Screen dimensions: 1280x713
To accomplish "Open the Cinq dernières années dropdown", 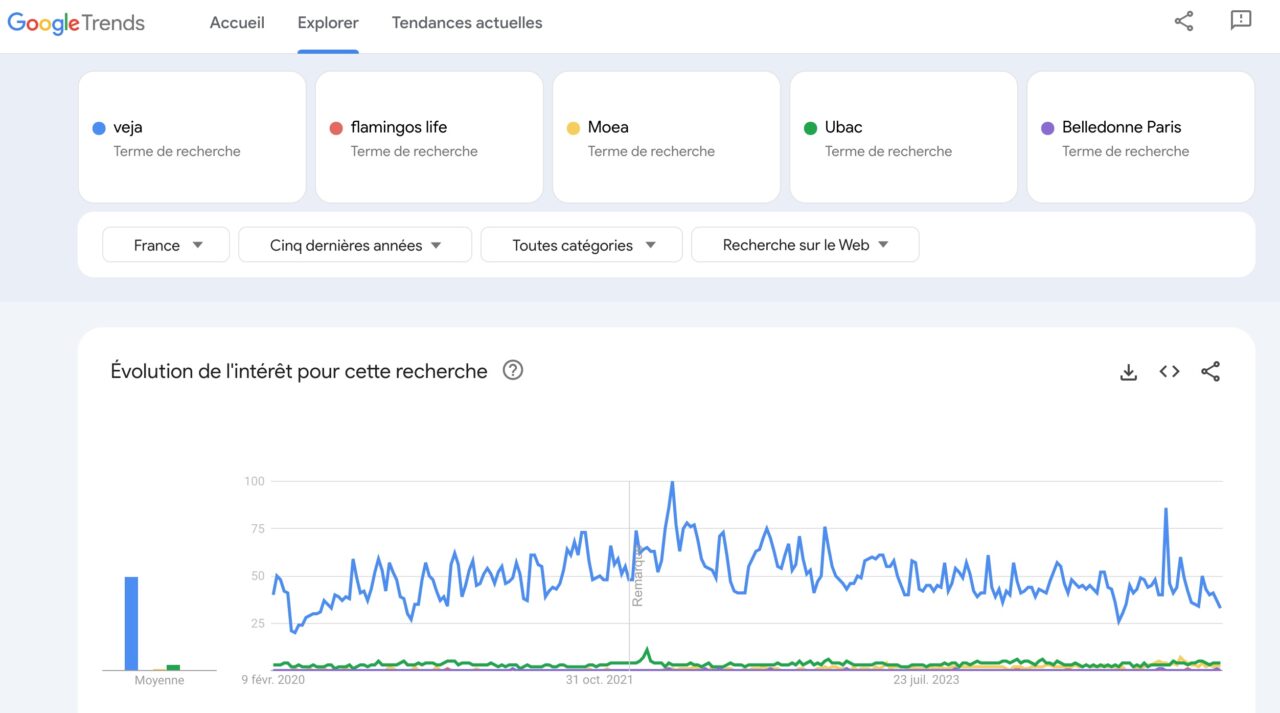I will pos(355,245).
